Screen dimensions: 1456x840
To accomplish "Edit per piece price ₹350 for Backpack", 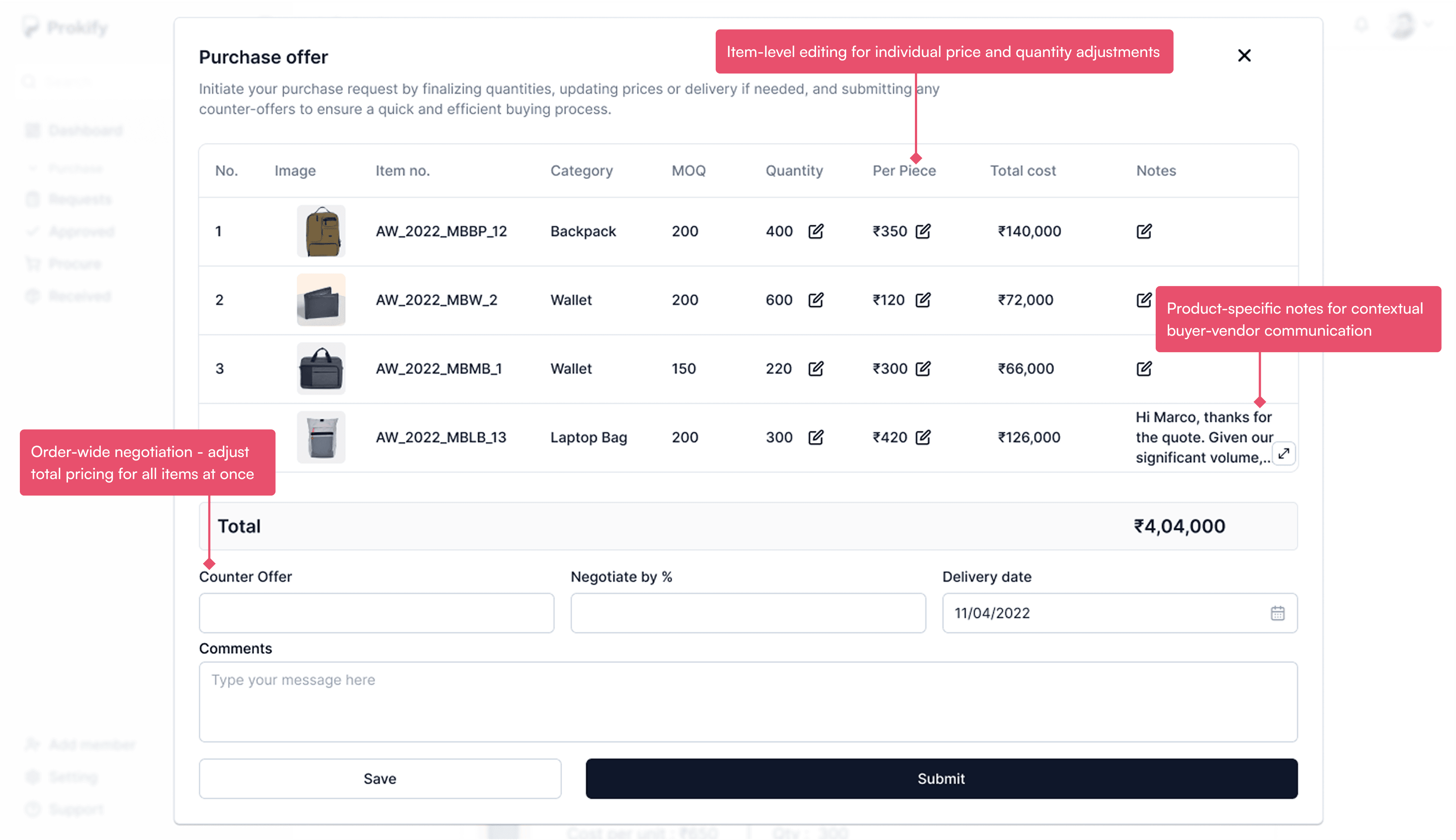I will 923,231.
